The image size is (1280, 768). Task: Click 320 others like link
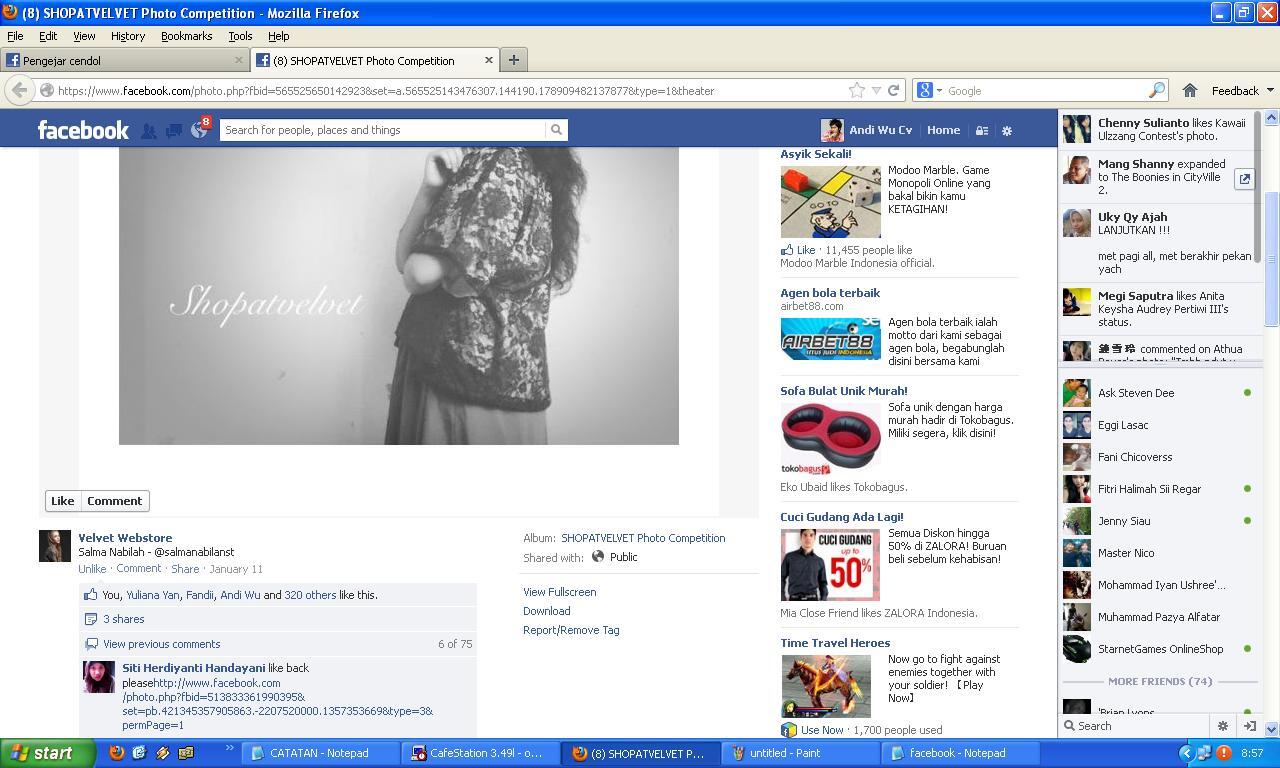[310, 595]
